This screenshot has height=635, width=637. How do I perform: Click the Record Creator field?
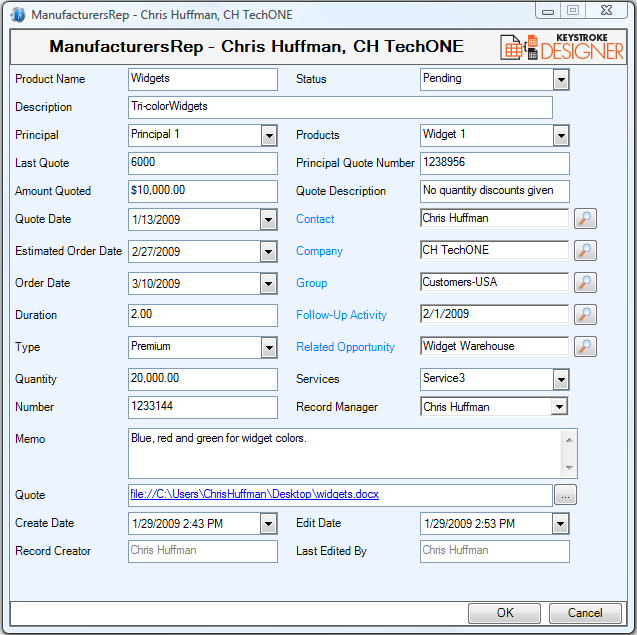tap(203, 551)
